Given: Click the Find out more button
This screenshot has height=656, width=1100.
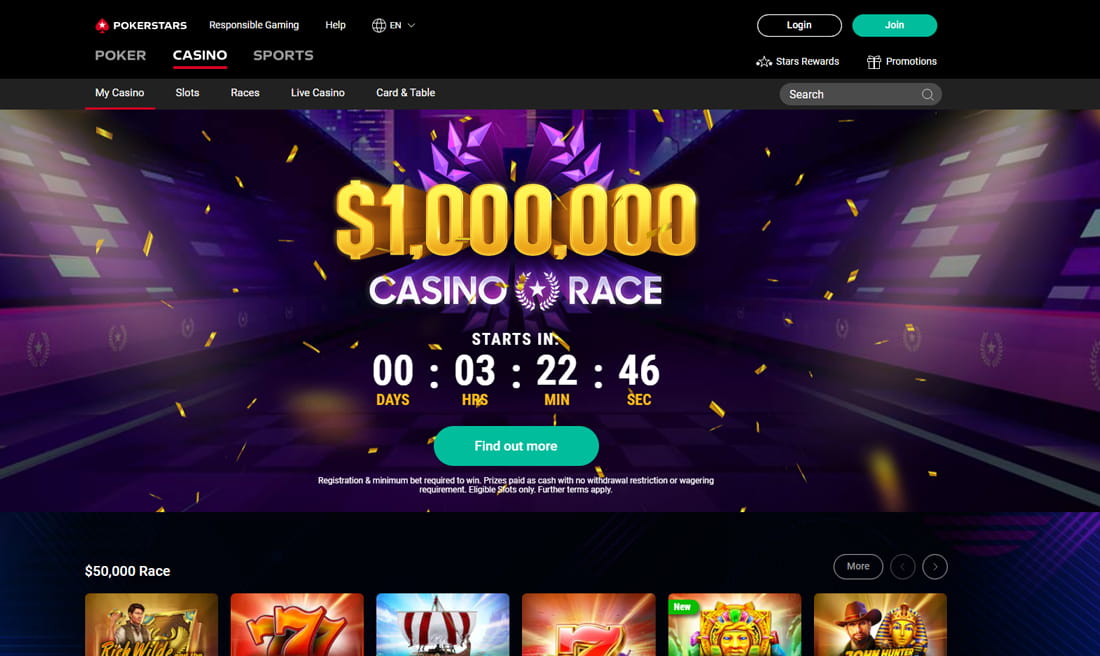Looking at the screenshot, I should (x=516, y=446).
